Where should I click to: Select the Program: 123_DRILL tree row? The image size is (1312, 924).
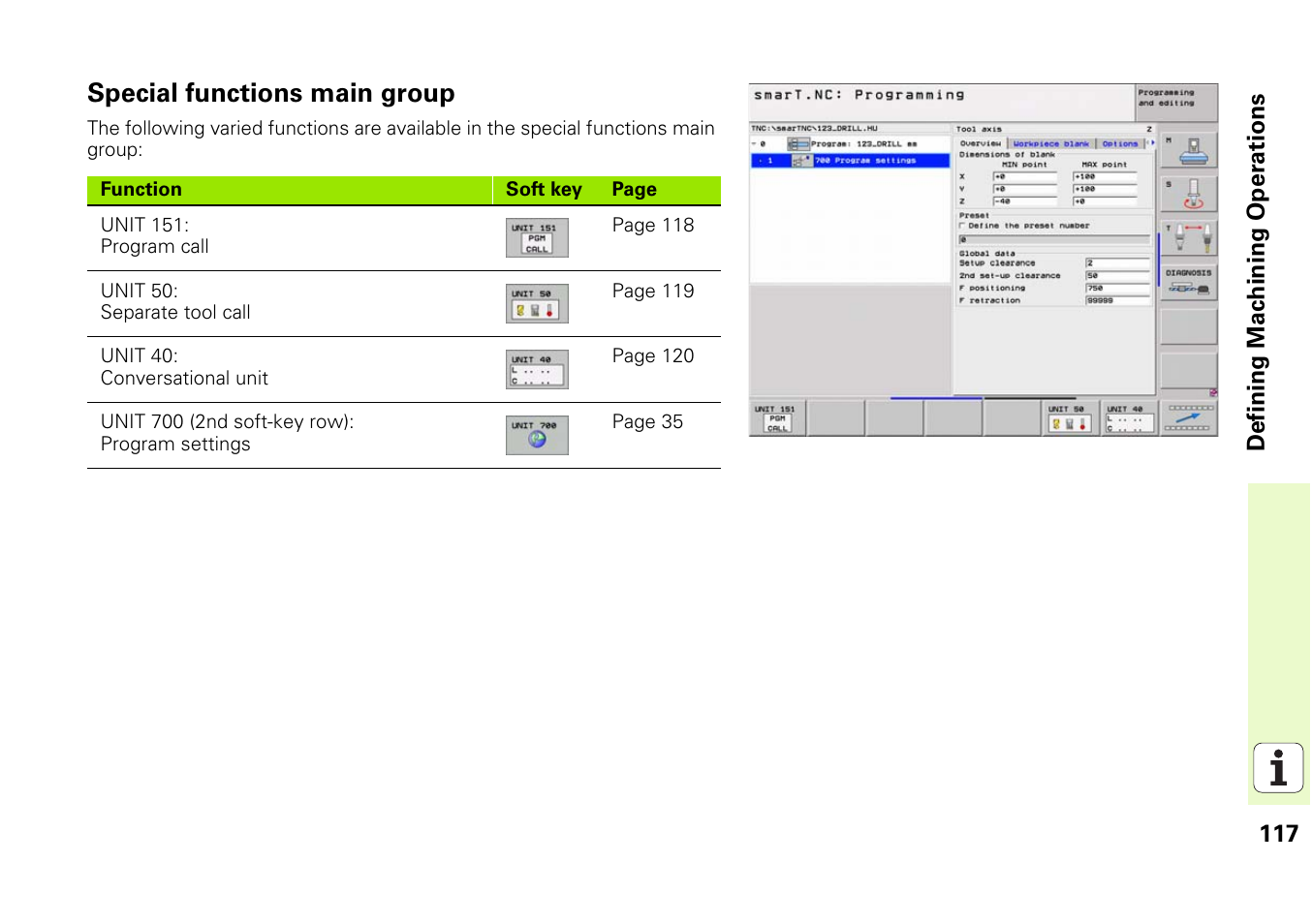(x=850, y=144)
